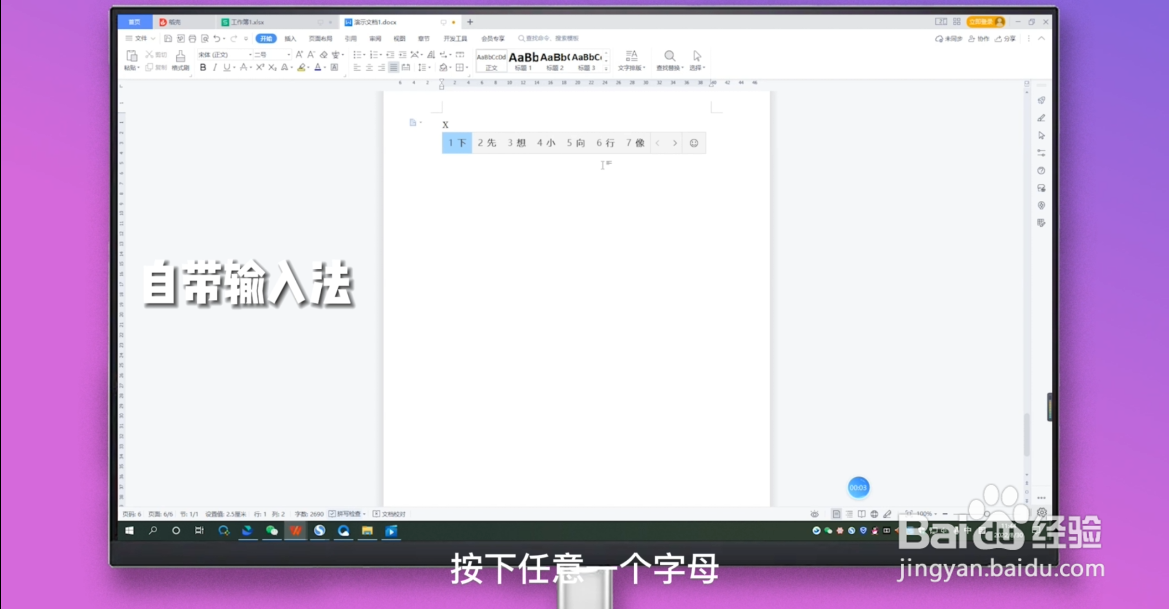Click the 协作 collaborate button
1169x609 pixels.
[979, 39]
